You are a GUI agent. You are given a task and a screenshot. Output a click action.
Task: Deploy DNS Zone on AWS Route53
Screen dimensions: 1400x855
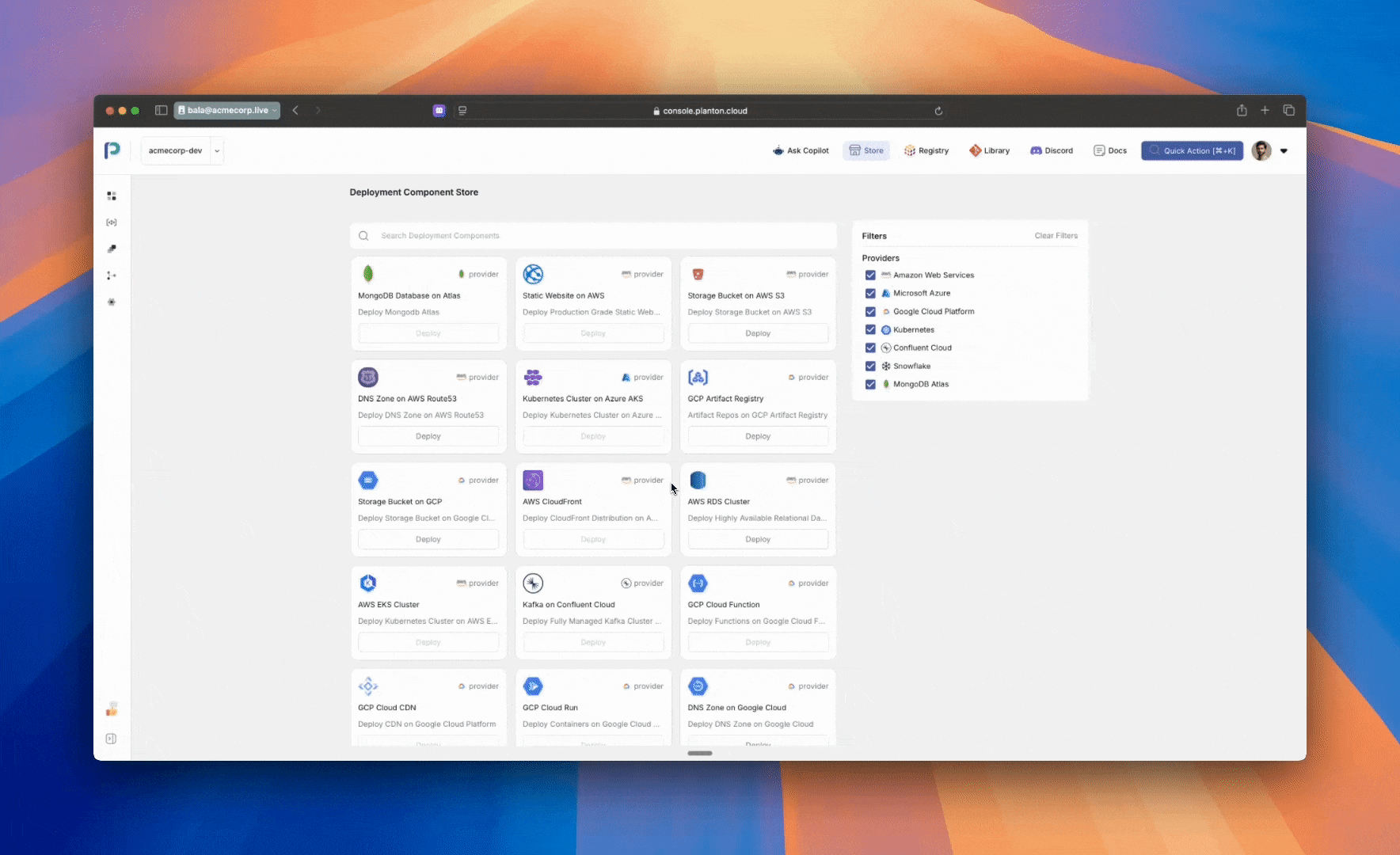point(428,436)
